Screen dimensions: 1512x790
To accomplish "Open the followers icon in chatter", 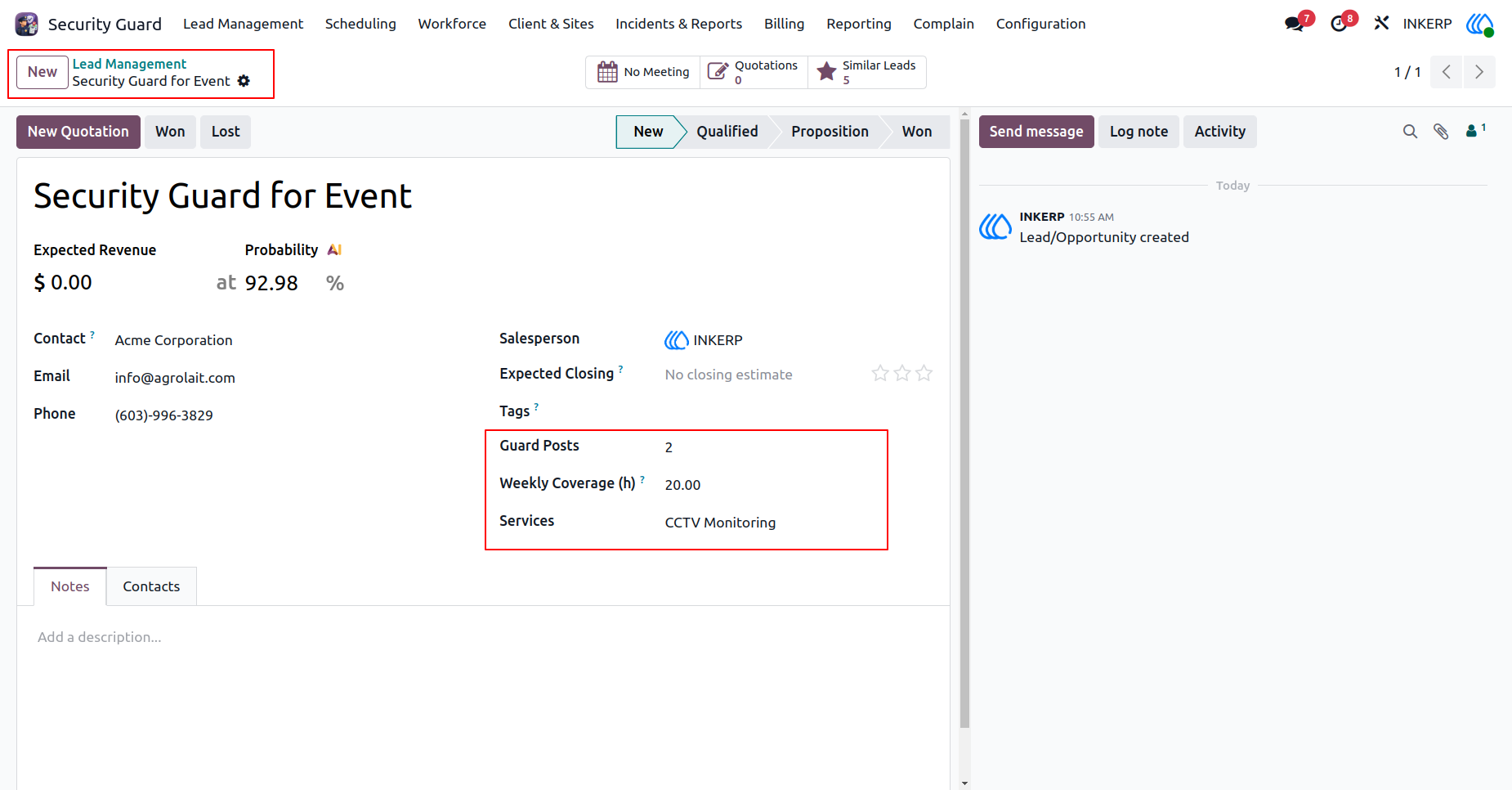I will click(1475, 131).
